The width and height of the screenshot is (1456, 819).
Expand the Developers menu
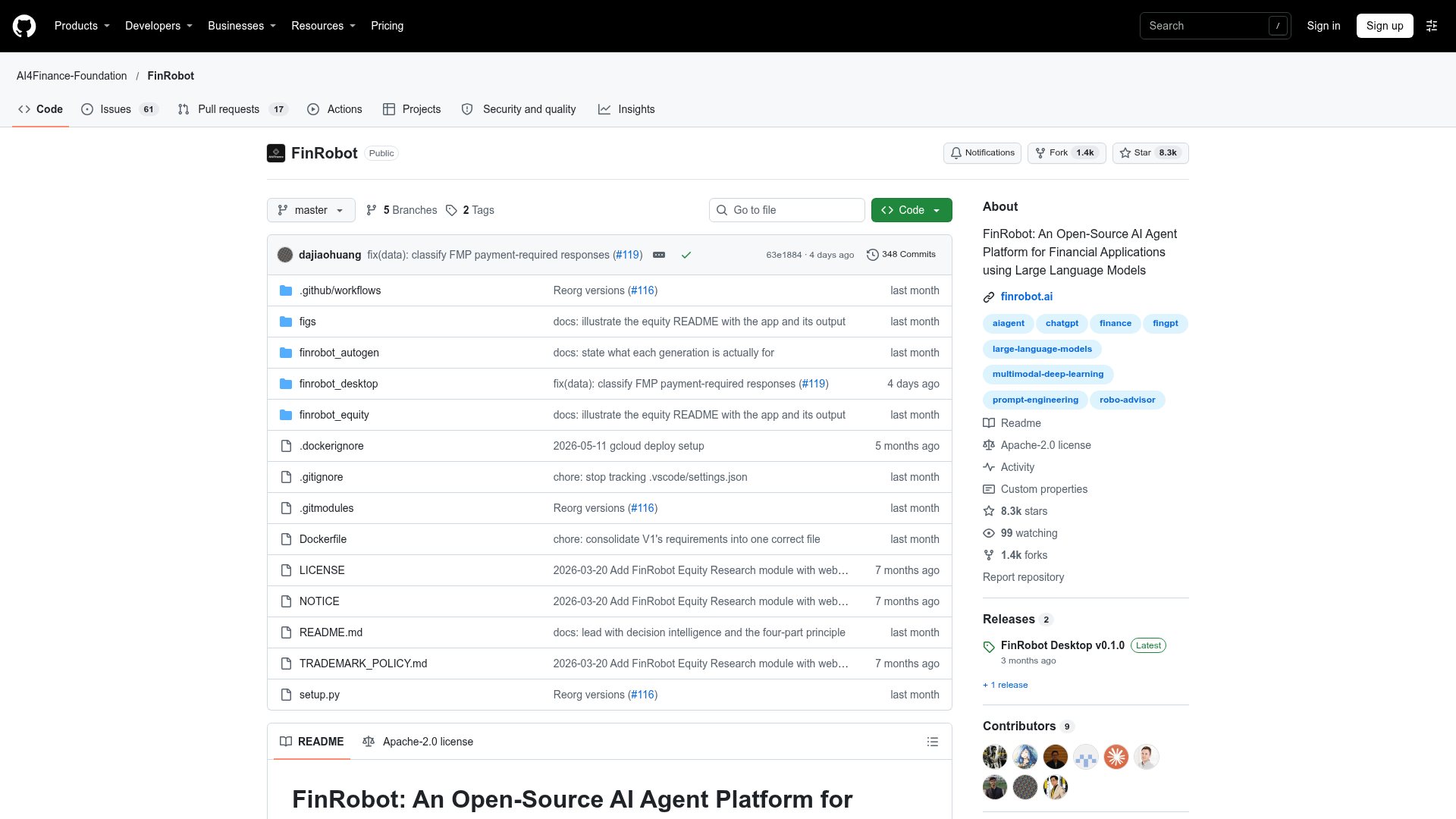[158, 26]
